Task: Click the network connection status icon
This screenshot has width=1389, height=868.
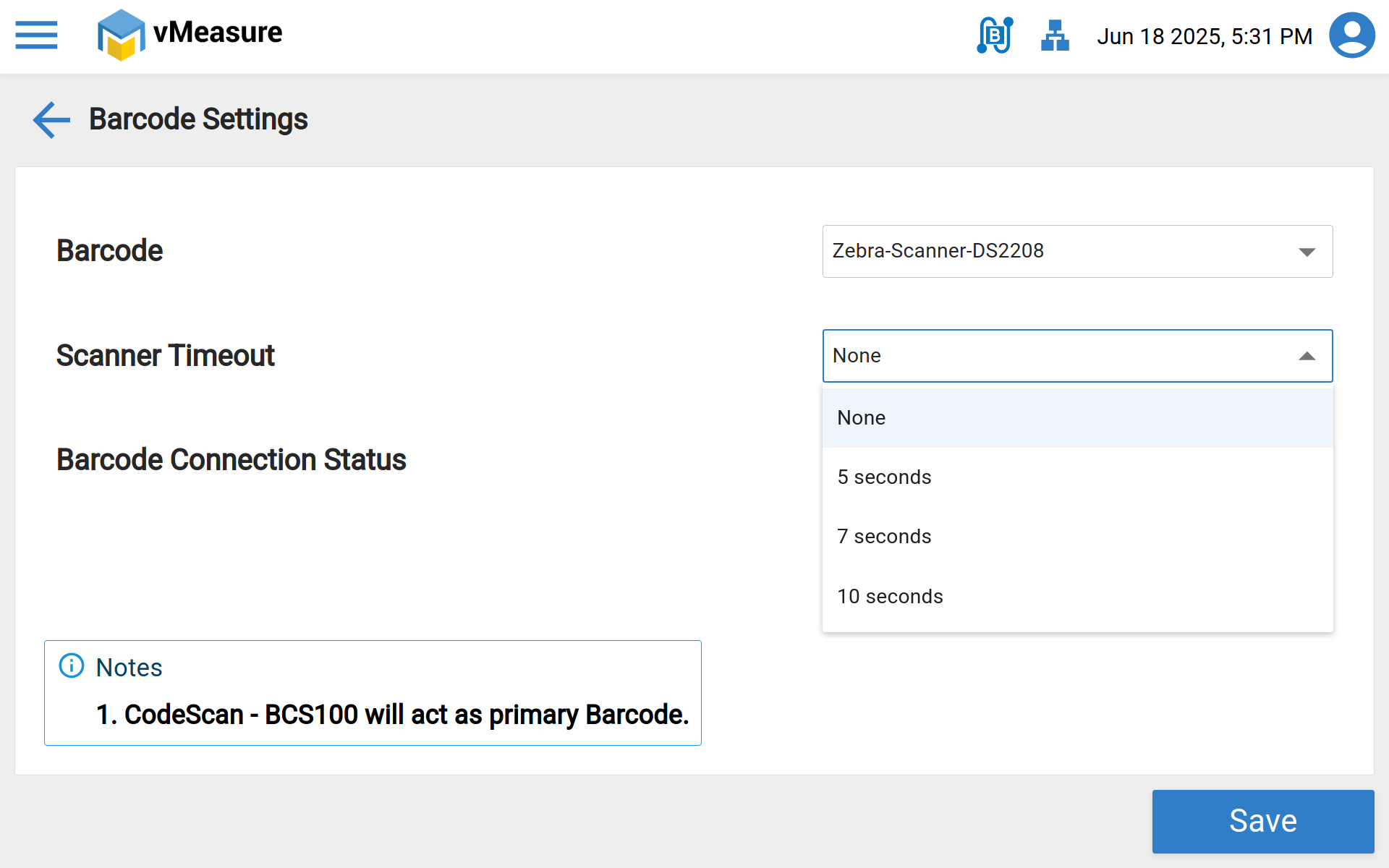Action: click(x=1055, y=35)
